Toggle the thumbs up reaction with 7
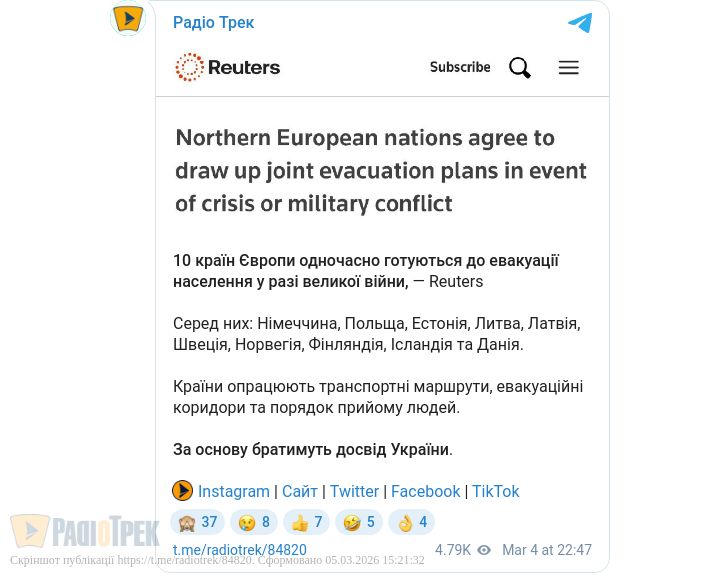This screenshot has height=578, width=720. 307,522
